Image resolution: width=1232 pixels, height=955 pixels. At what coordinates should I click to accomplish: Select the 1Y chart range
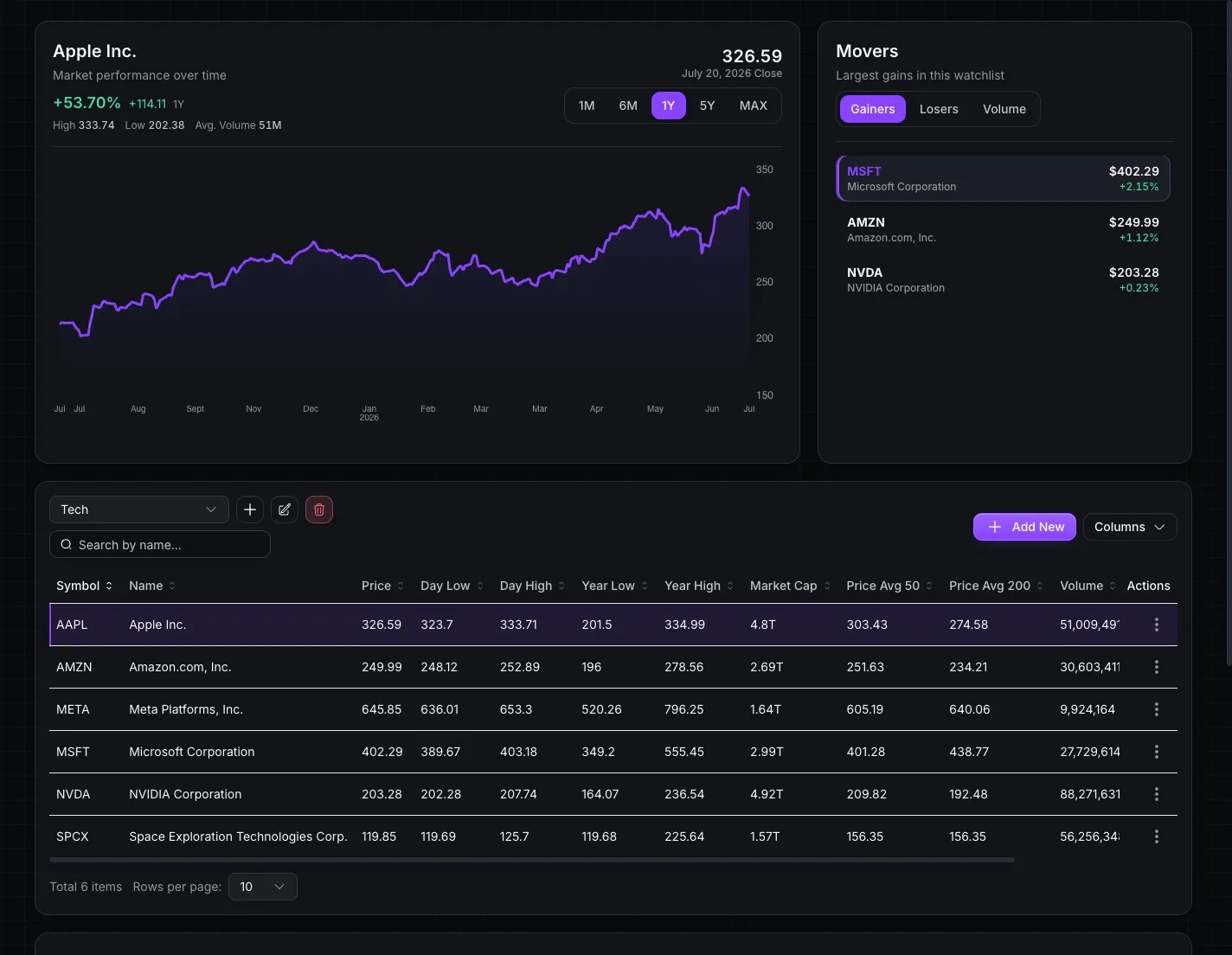tap(669, 106)
